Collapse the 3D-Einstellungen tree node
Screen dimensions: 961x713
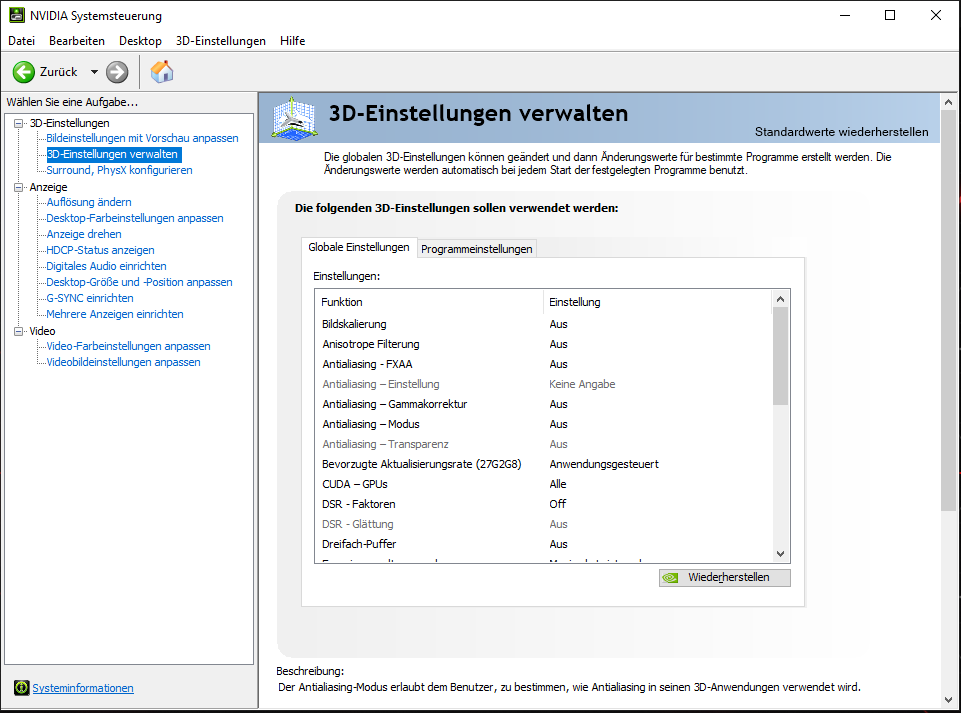[18, 123]
